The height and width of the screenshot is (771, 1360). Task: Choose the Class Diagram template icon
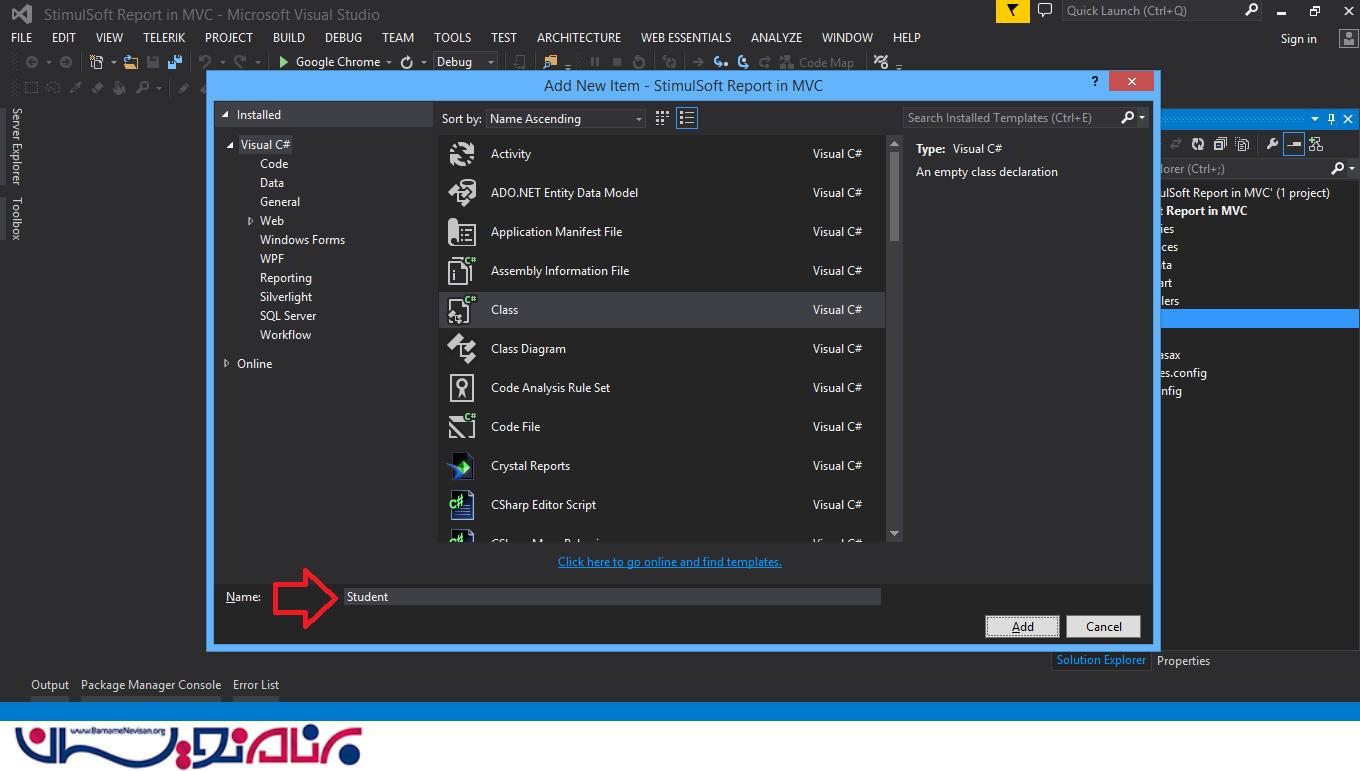pyautogui.click(x=461, y=349)
